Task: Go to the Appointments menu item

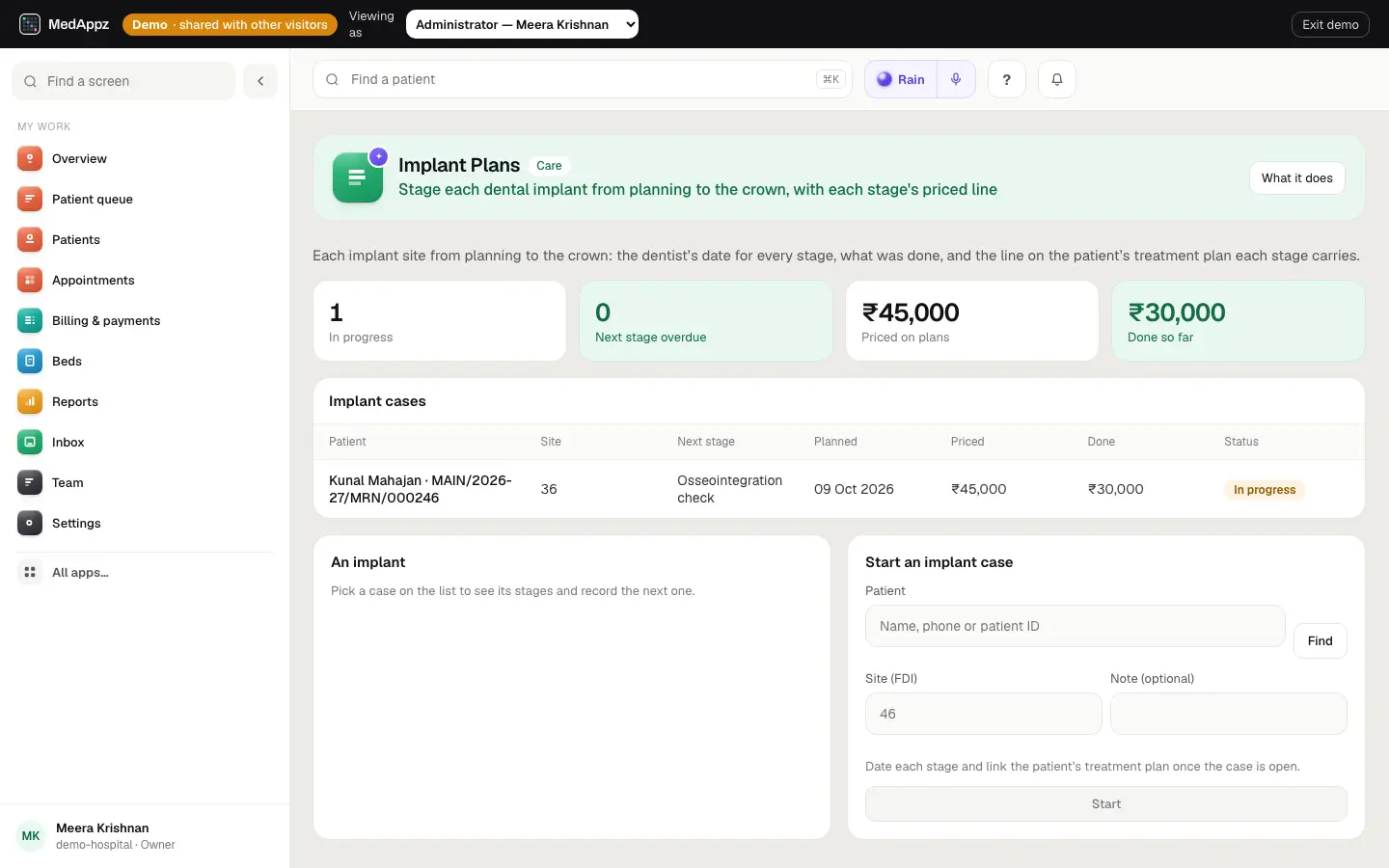Action: click(x=145, y=281)
